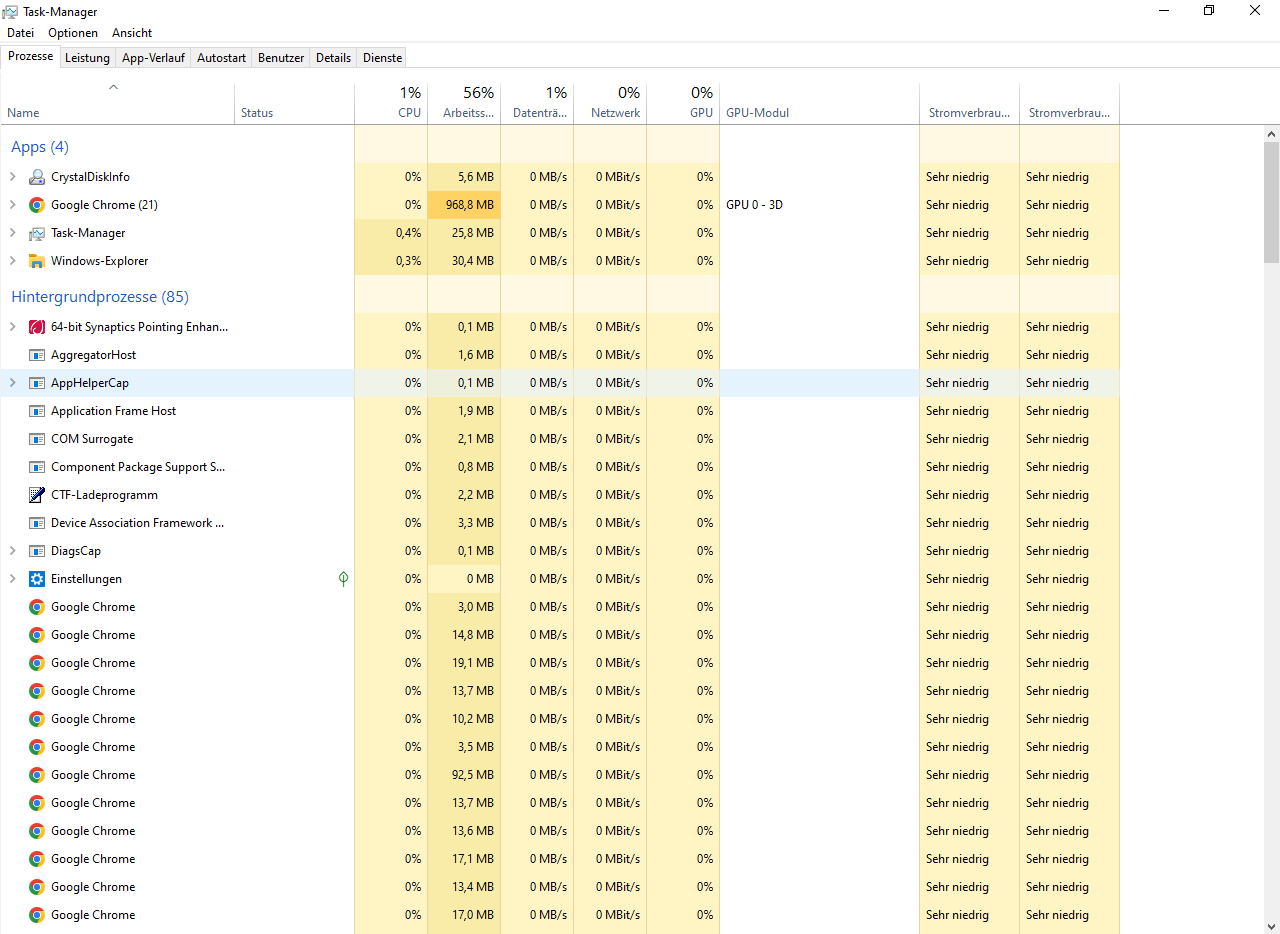
Task: Sort by the GPU-Modul column header
Action: pyautogui.click(x=819, y=104)
